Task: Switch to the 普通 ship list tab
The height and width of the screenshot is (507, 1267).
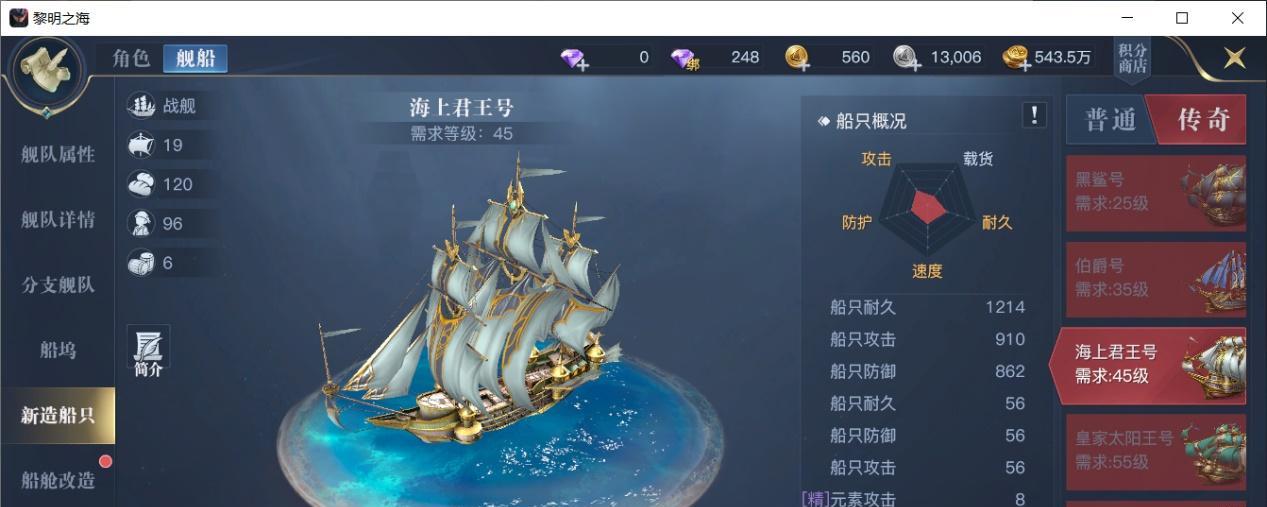Action: (x=1110, y=120)
